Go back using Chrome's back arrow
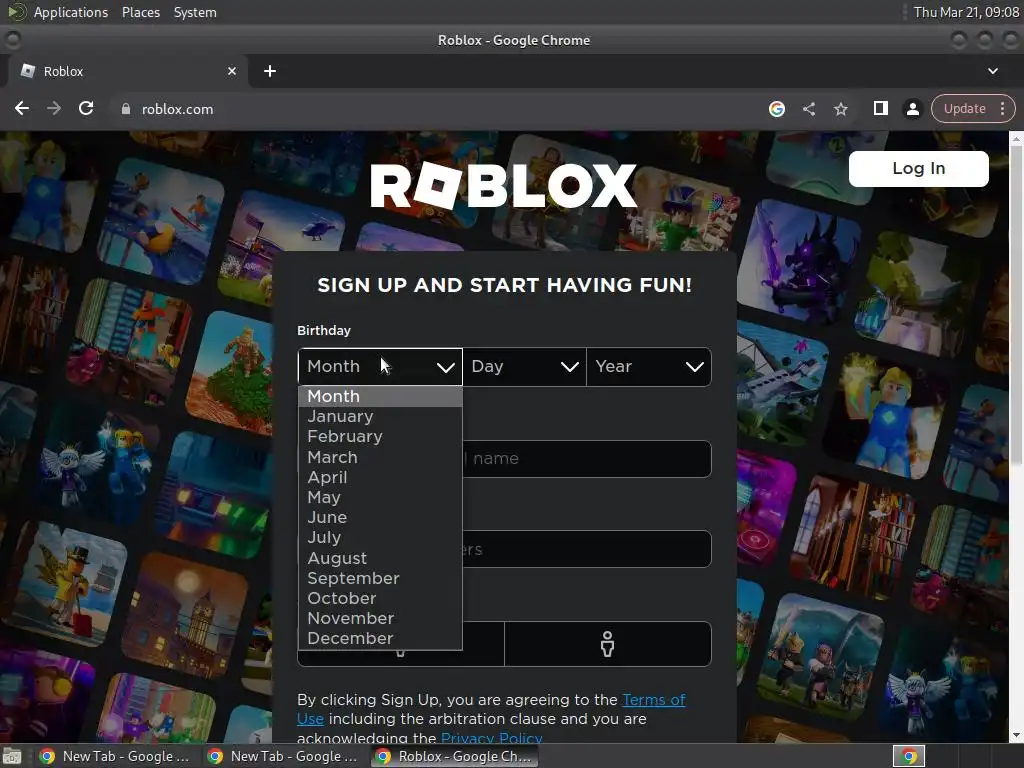Viewport: 1024px width, 768px height. point(22,108)
